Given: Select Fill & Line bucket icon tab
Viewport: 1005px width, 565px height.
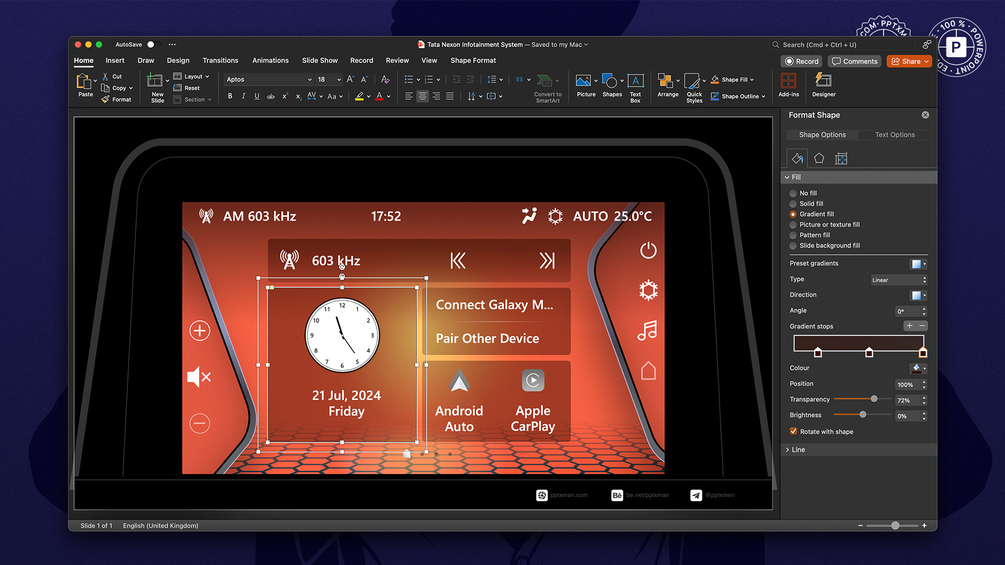Looking at the screenshot, I should coord(797,158).
